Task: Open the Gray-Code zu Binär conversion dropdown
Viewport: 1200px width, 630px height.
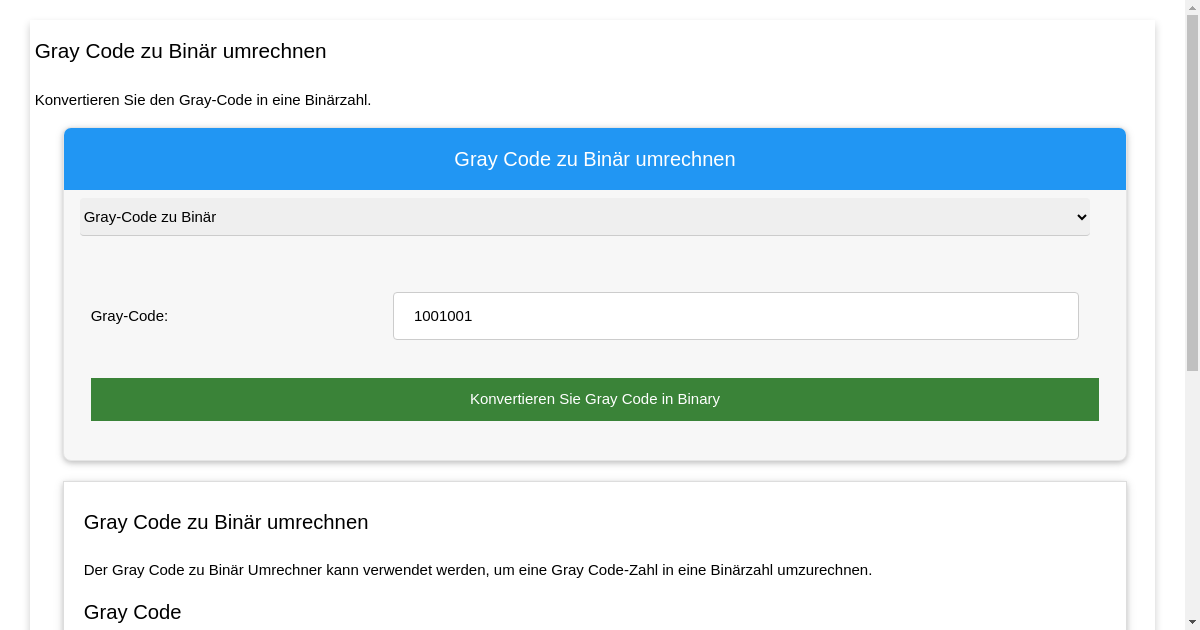Action: pos(584,217)
